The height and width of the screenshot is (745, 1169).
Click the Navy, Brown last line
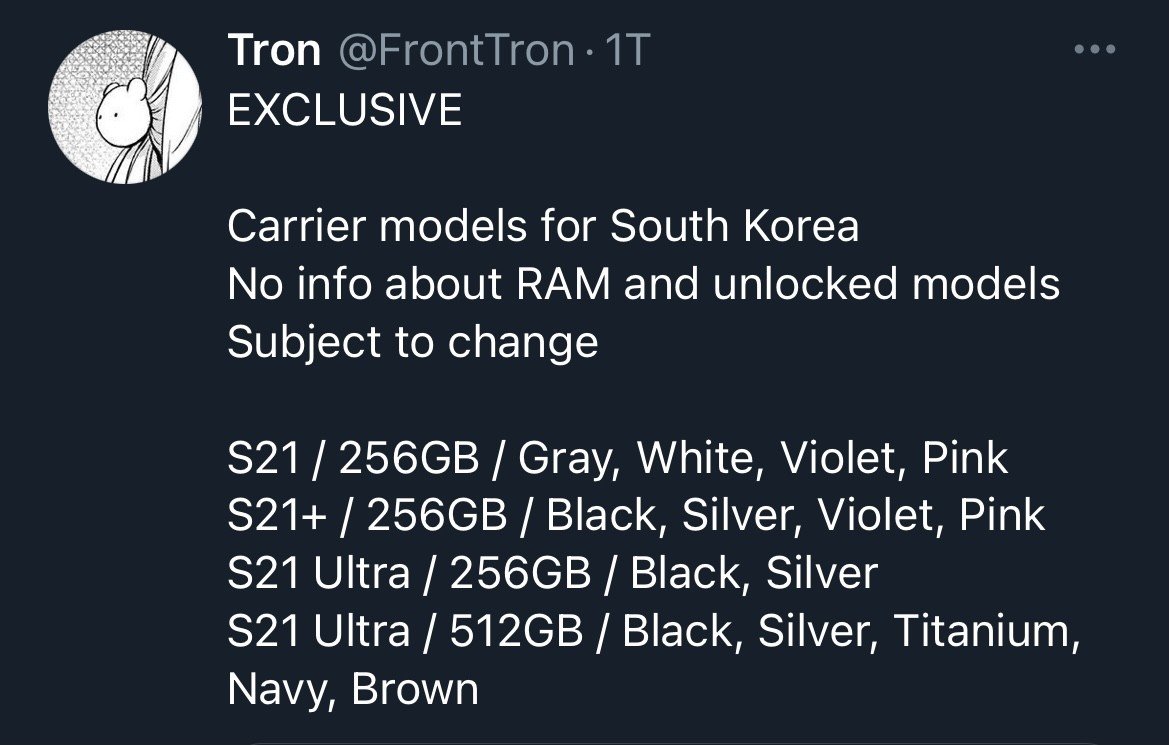[x=353, y=689]
